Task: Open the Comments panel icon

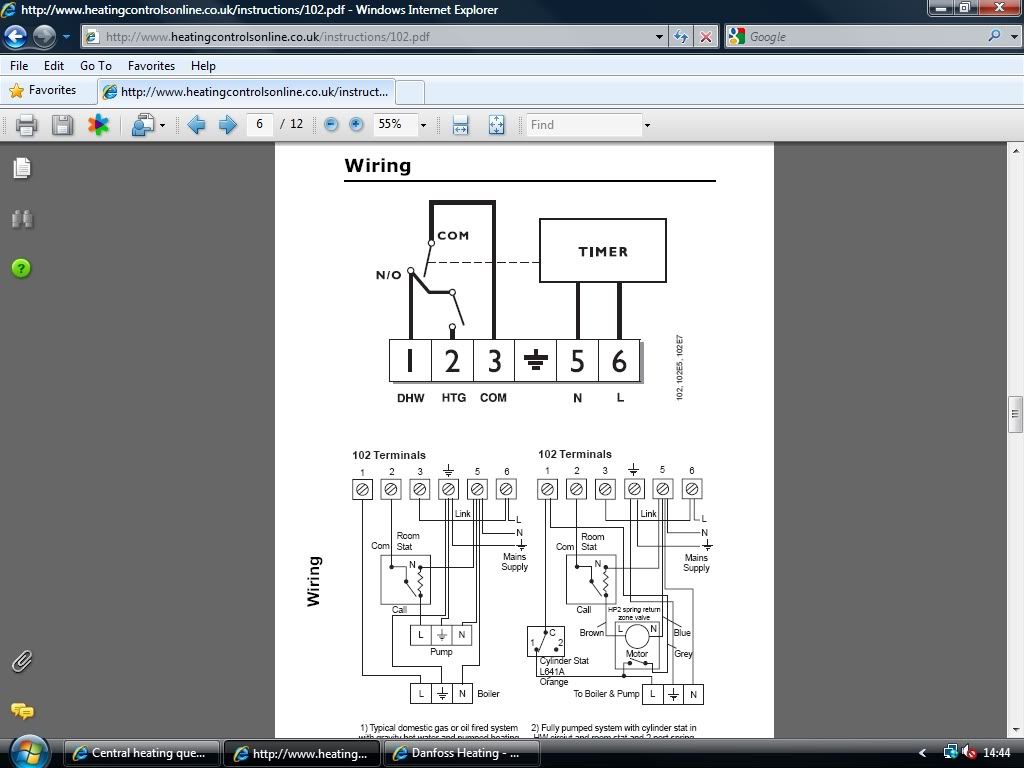Action: [21, 711]
